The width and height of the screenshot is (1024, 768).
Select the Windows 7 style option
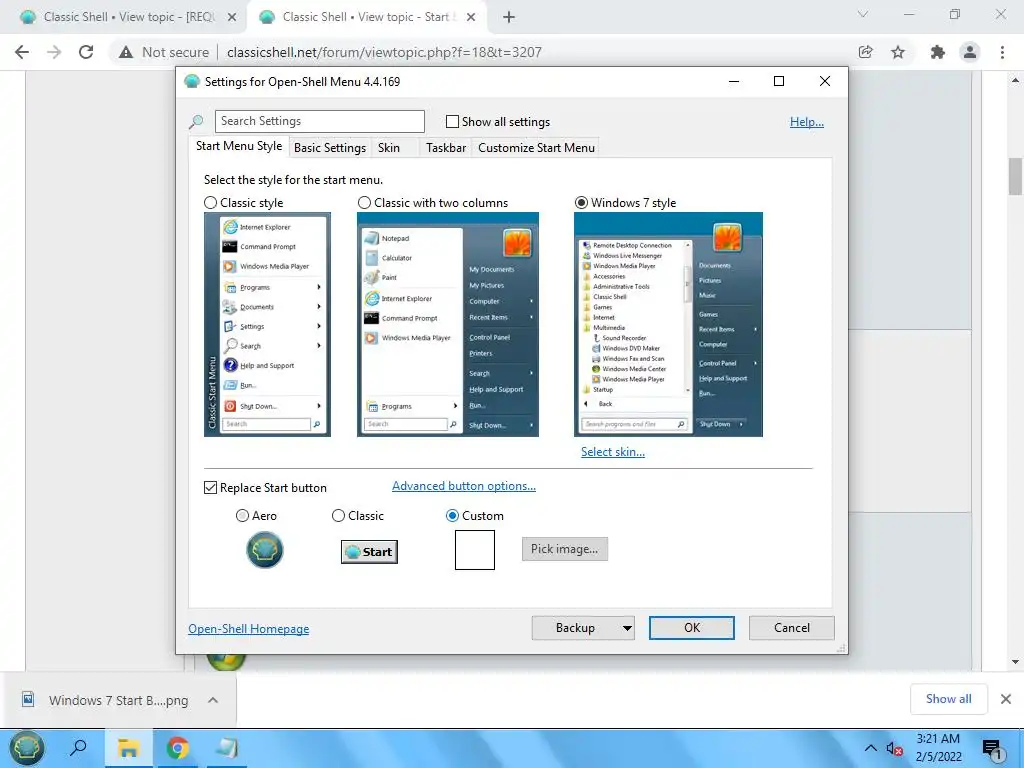[x=581, y=203]
